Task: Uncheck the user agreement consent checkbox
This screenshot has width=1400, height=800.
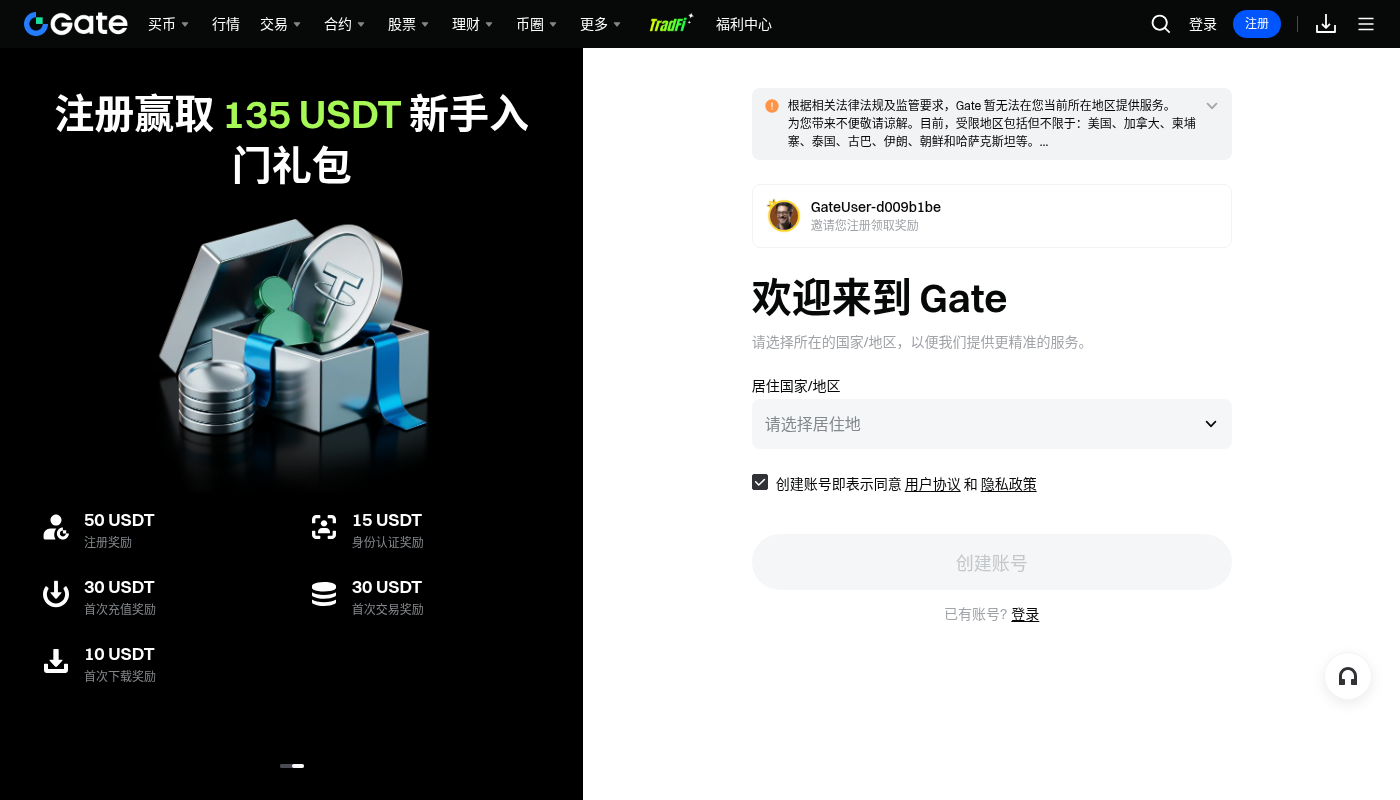Action: [x=760, y=482]
